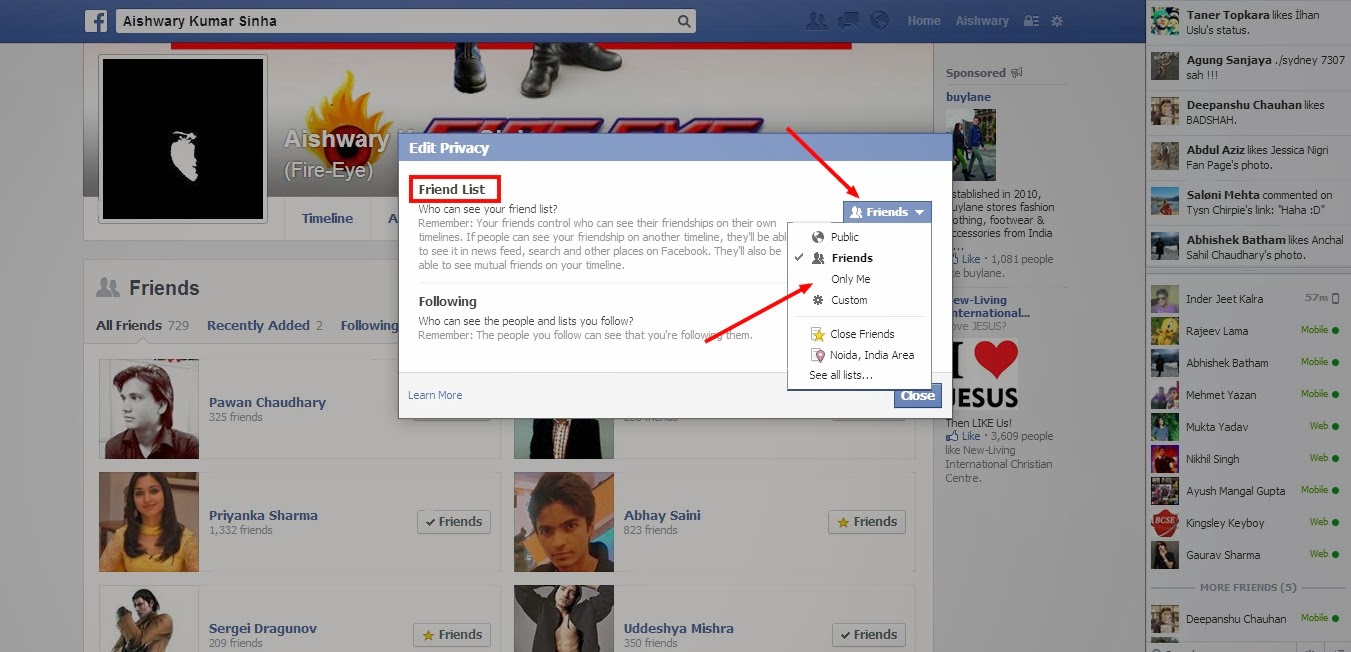Screen dimensions: 1351x652
Task: Select Public in privacy menu
Action: tap(860, 237)
